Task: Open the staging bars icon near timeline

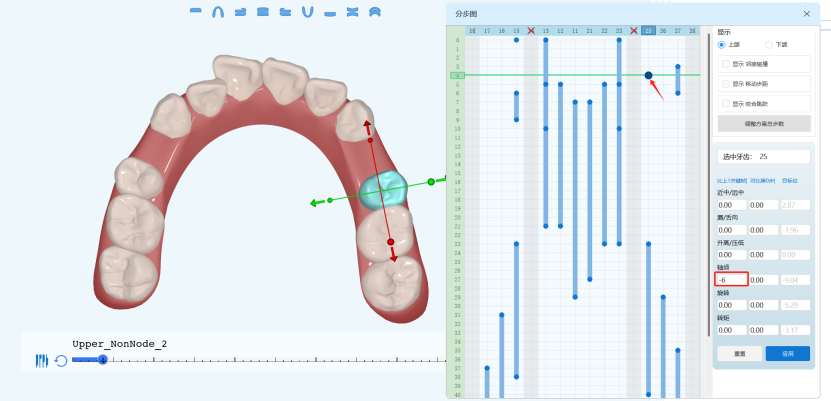Action: pyautogui.click(x=42, y=360)
